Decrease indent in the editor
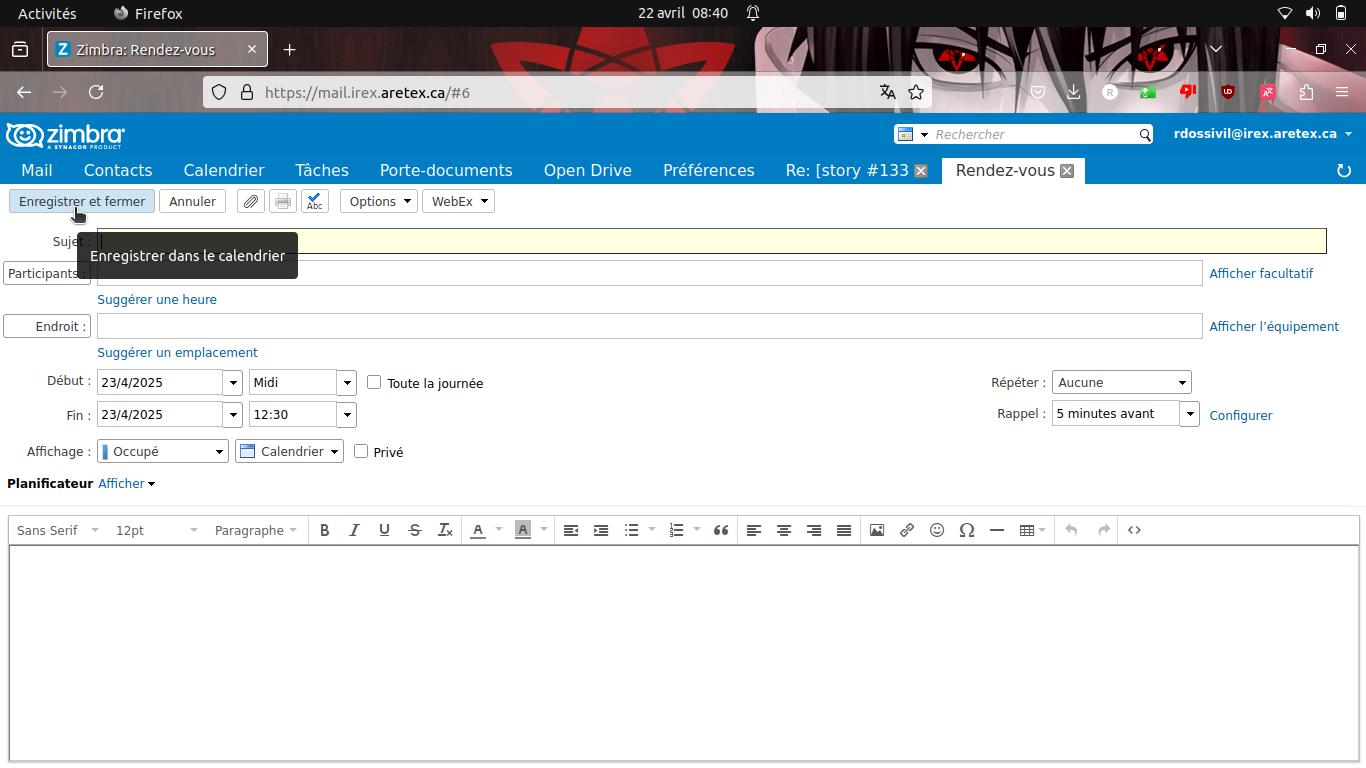Screen dimensions: 1366x768 pos(571,530)
